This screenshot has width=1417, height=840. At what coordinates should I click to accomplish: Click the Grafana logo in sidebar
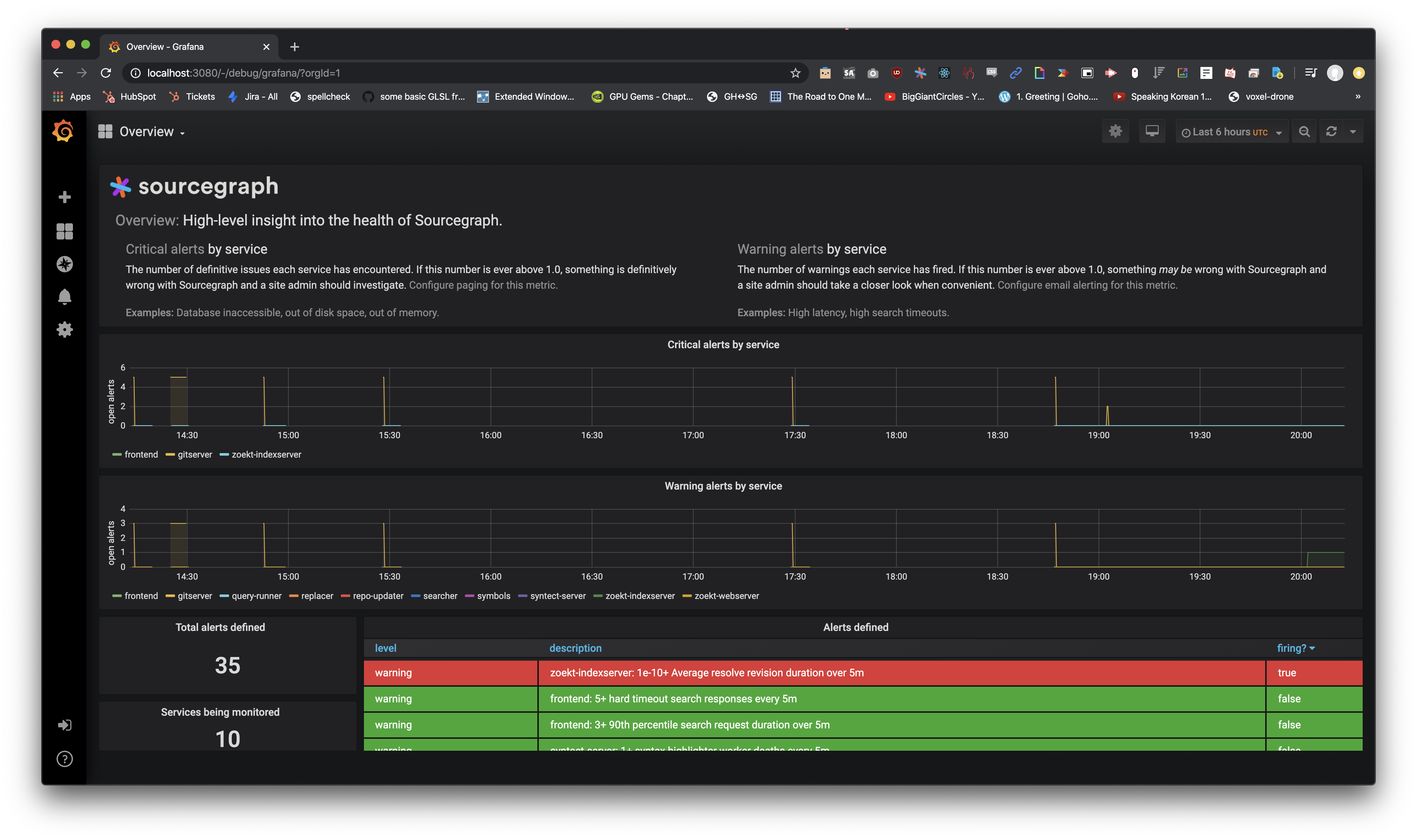click(x=63, y=131)
